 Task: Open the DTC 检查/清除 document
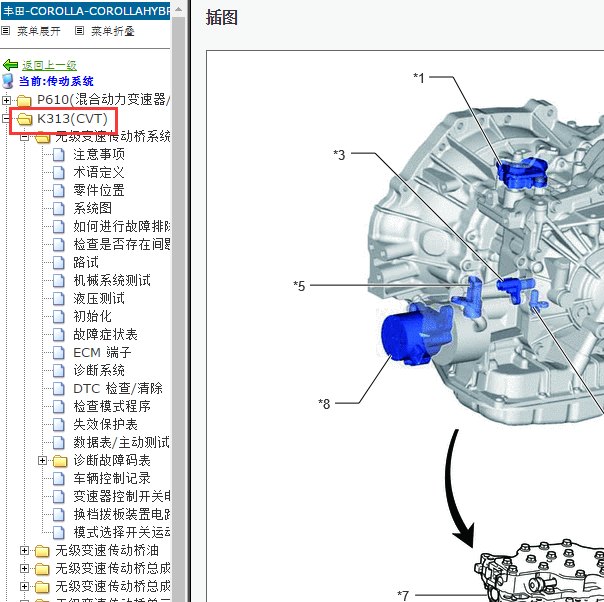point(118,388)
